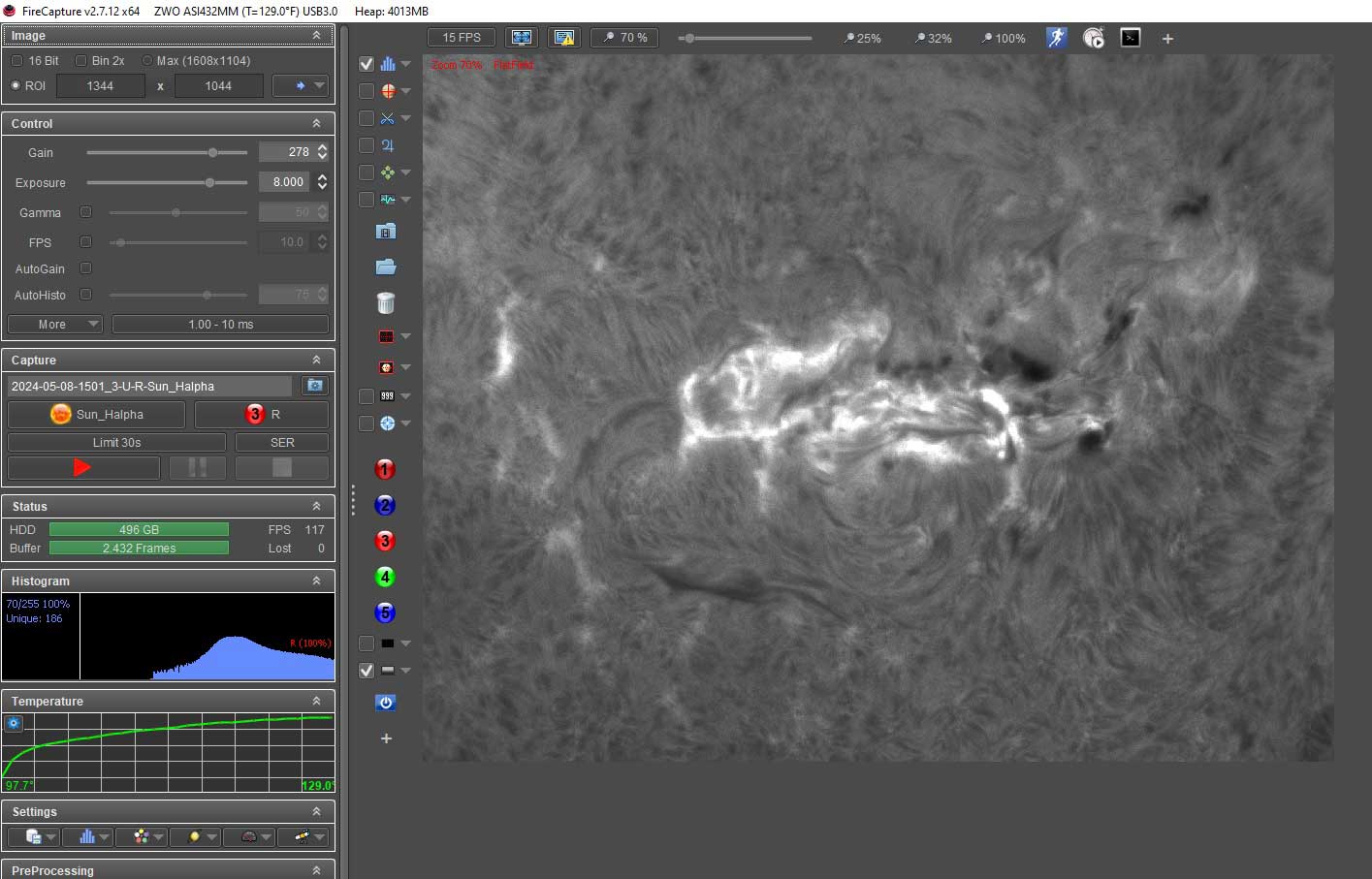The height and width of the screenshot is (879, 1372).
Task: Click the cooler icon in Temperature panel
Action: [x=14, y=723]
